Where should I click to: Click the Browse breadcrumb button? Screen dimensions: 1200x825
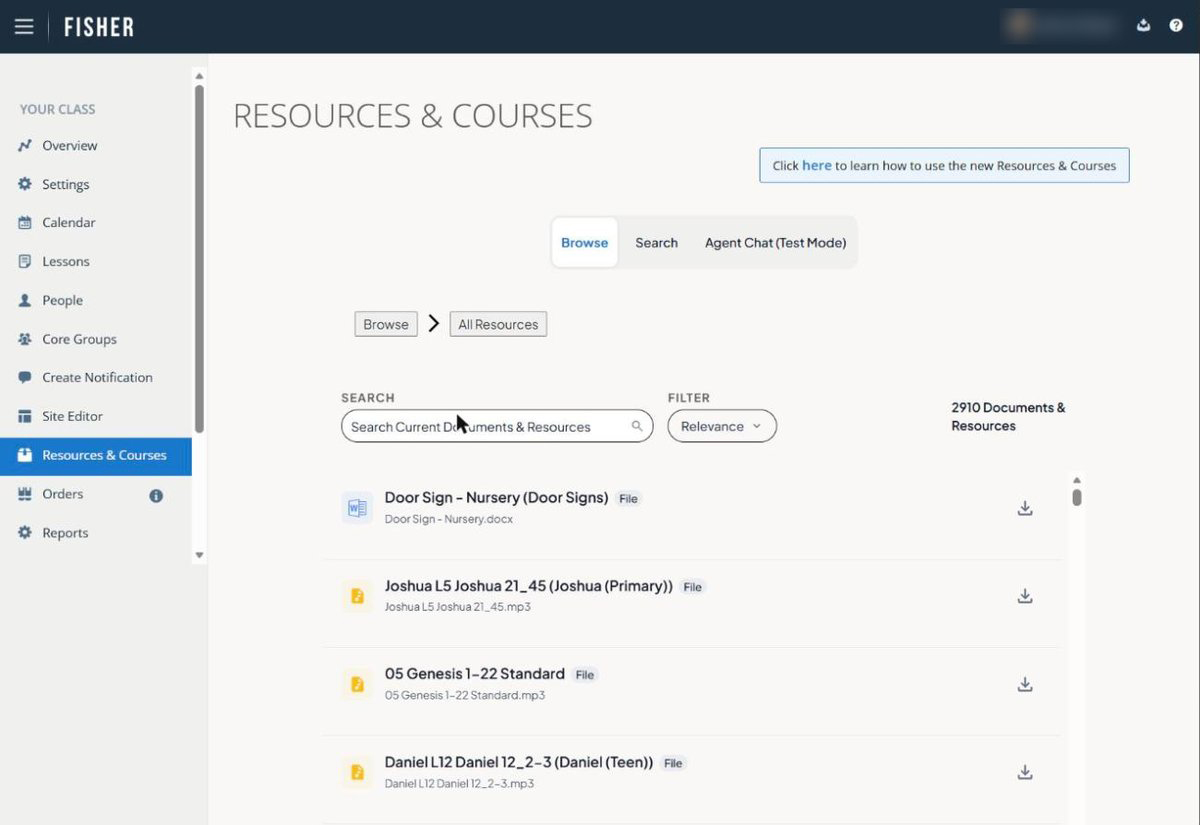coord(386,325)
